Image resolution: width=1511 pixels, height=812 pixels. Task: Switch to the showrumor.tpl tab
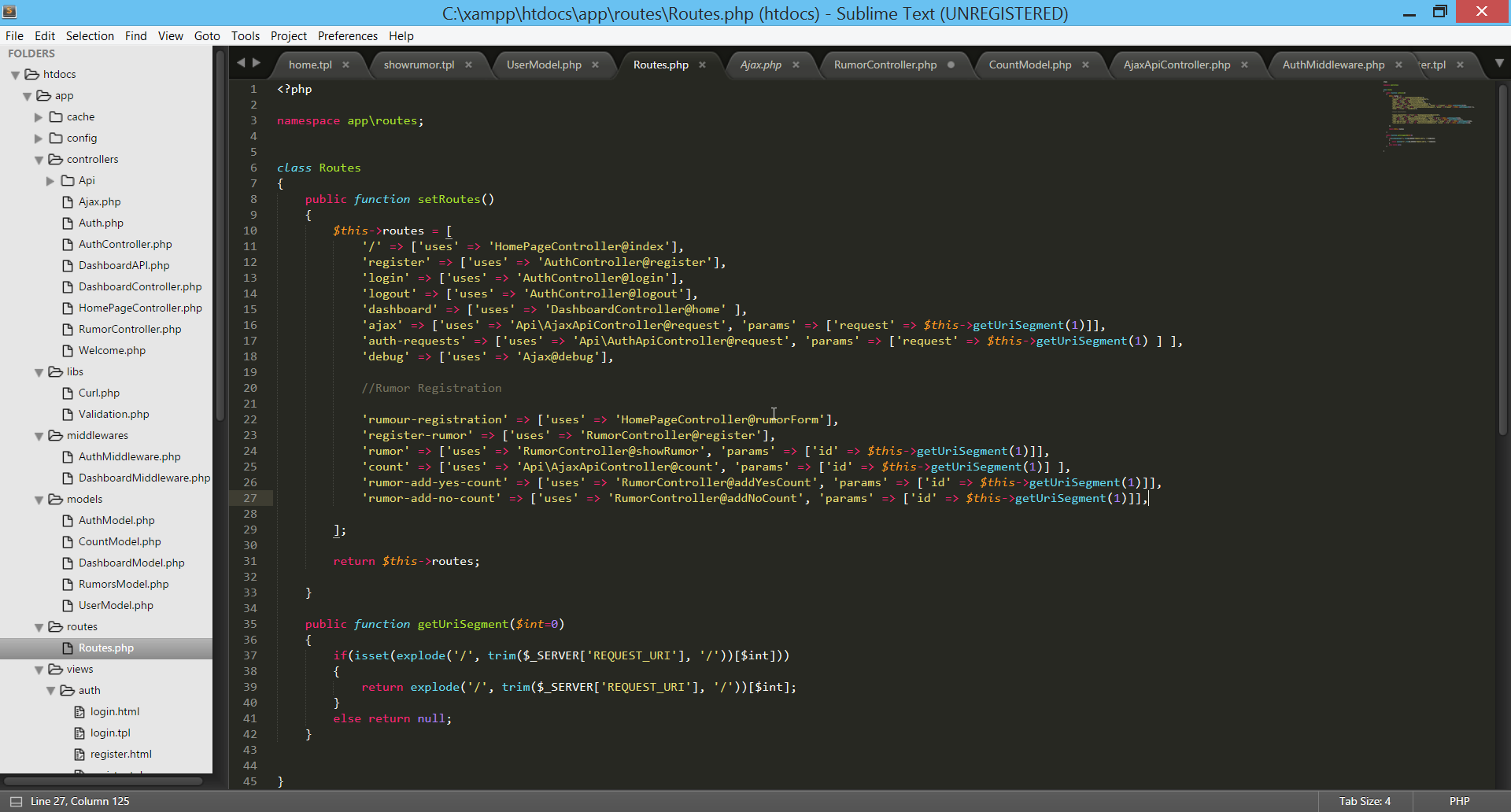[419, 65]
